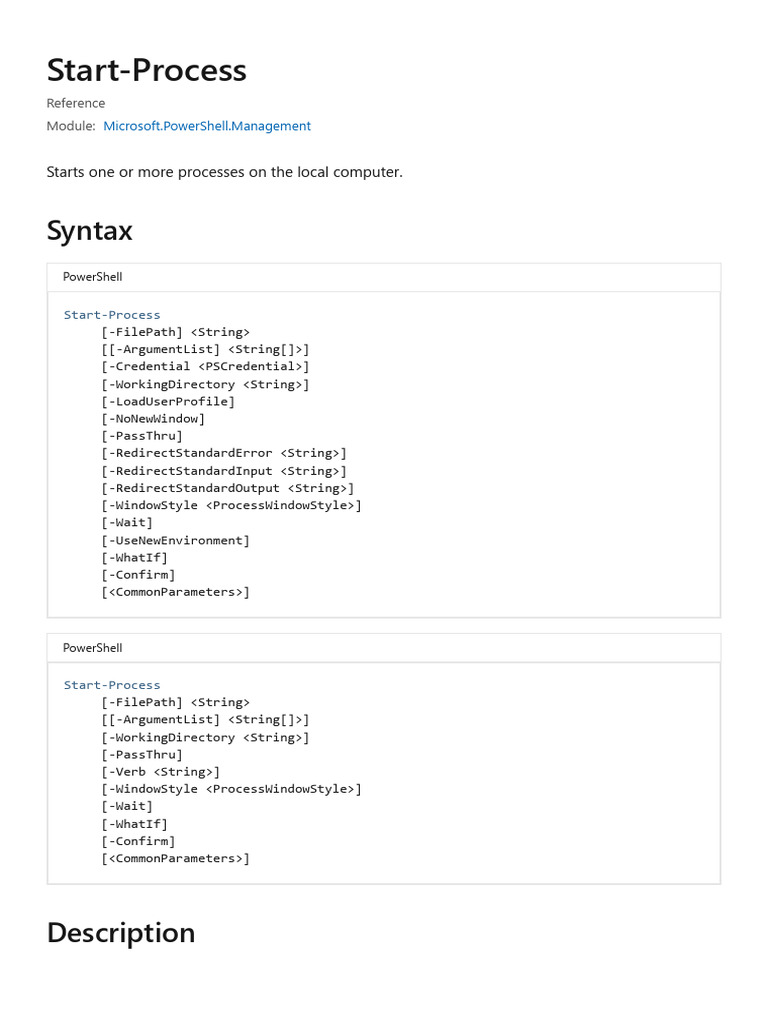Image resolution: width=768 pixels, height=1024 pixels.
Task: Click the Start-Process page title
Action: pyautogui.click(x=147, y=70)
